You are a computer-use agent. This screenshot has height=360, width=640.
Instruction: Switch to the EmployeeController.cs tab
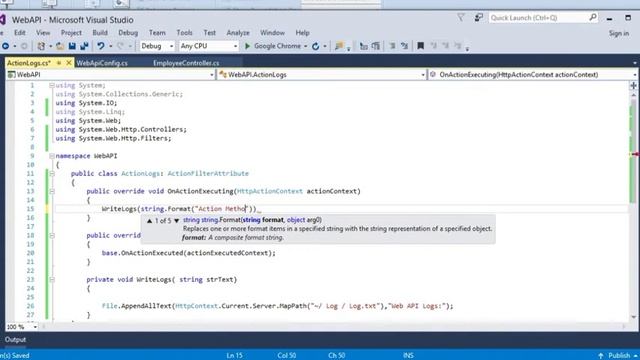click(186, 63)
